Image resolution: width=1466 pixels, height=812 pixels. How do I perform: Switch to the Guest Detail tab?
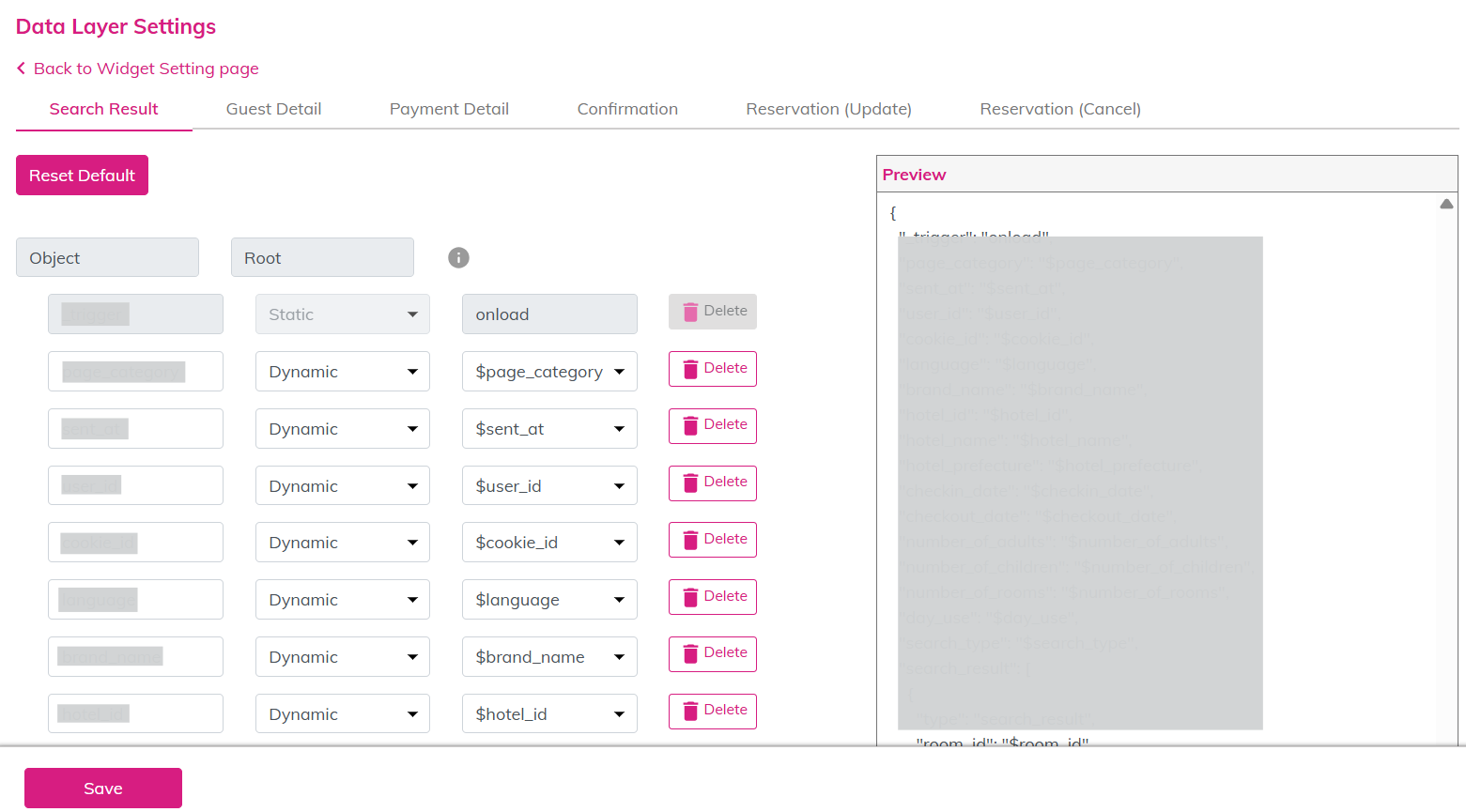(x=273, y=109)
